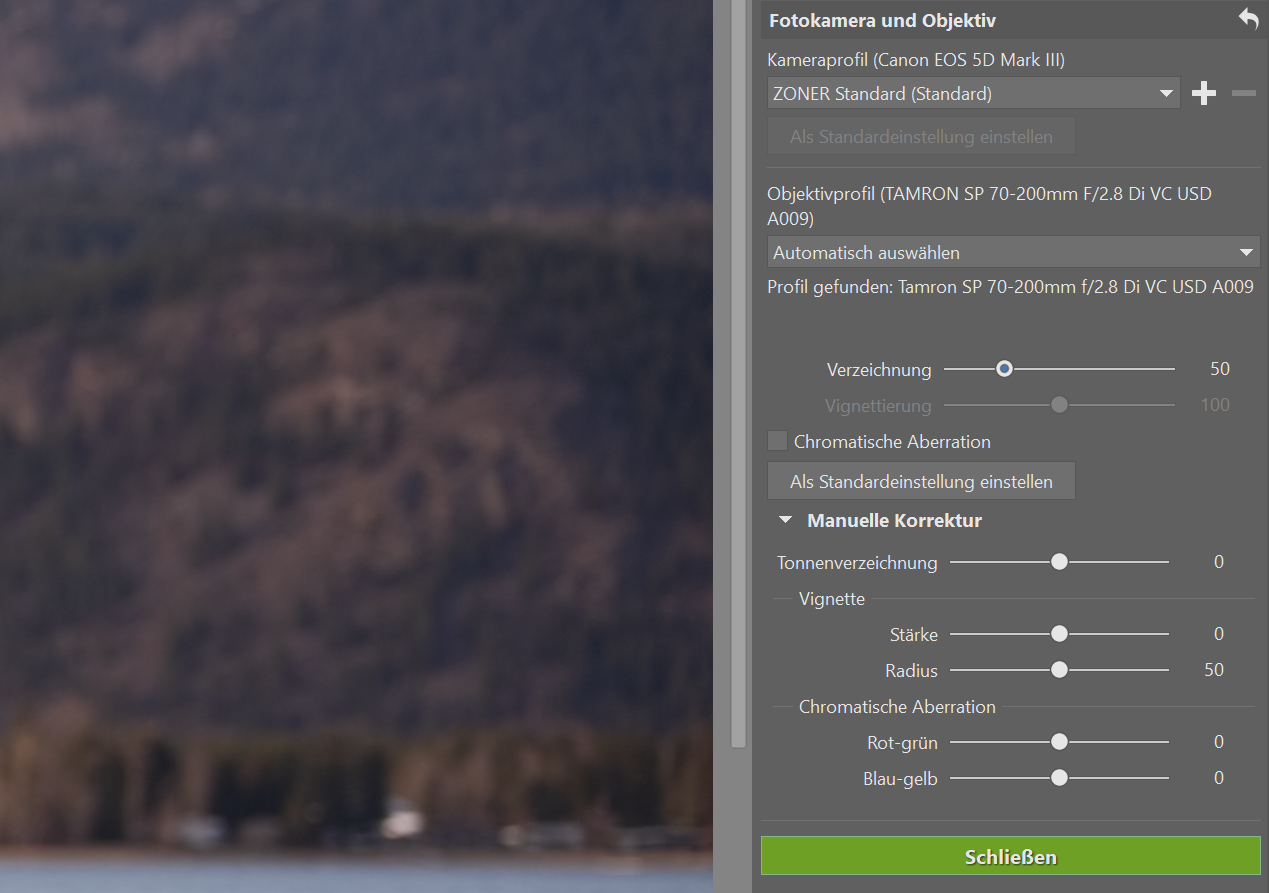Click Als Standardeinstellung einstellen below Chromatische Aberration
Viewport: 1269px width, 893px height.
click(x=921, y=481)
